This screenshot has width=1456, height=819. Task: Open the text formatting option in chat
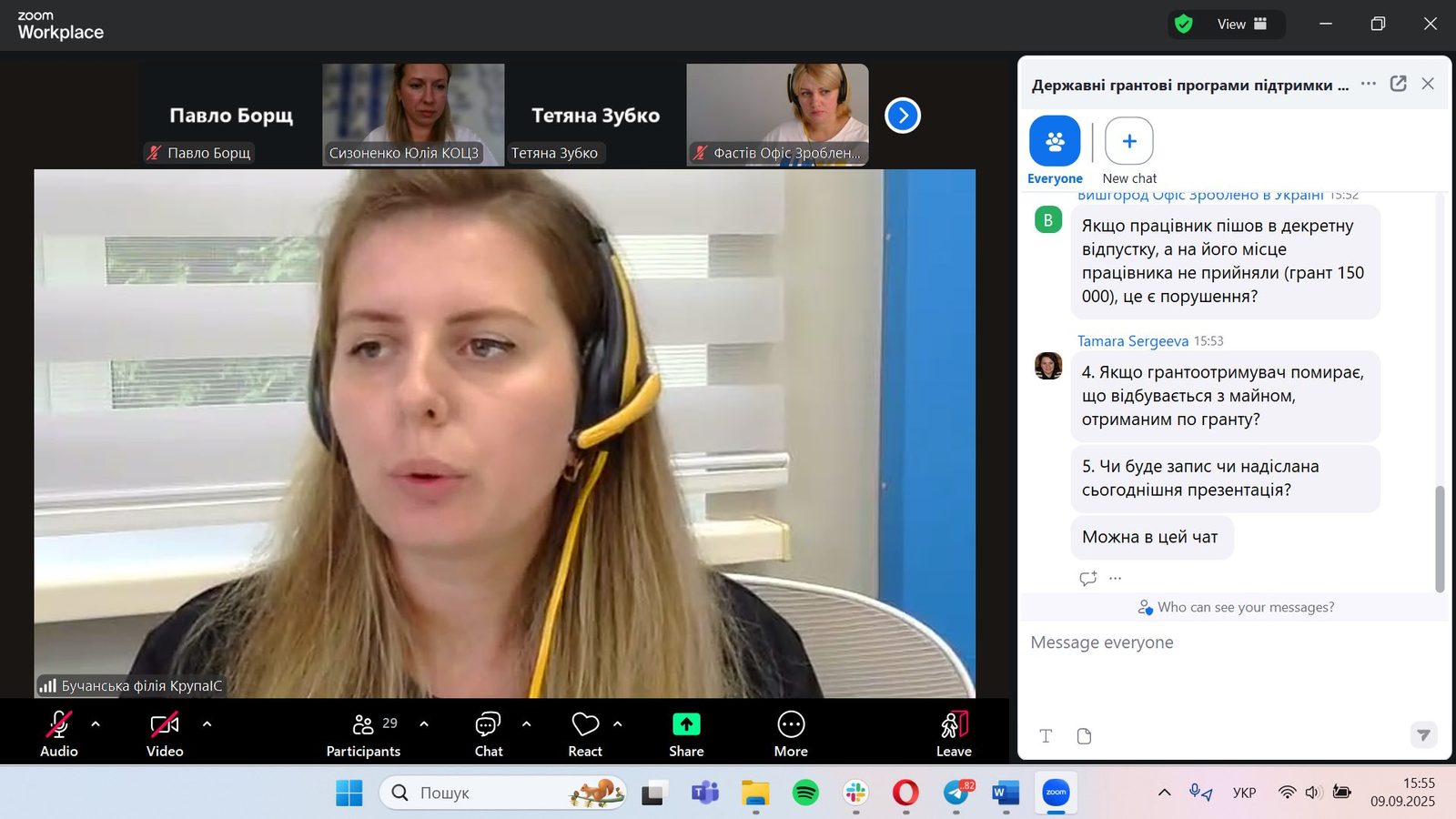(1046, 736)
